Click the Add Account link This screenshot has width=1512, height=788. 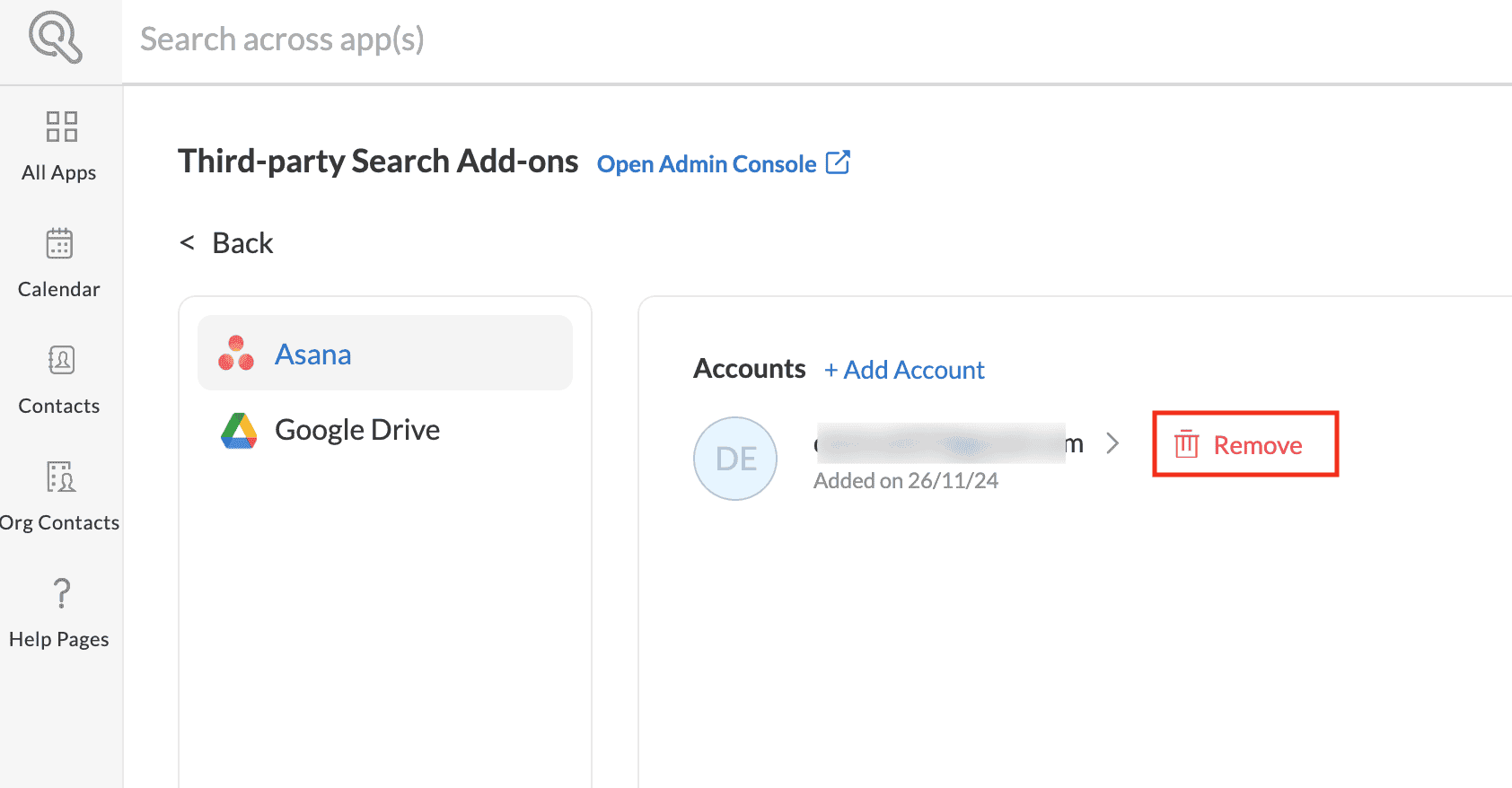(904, 370)
